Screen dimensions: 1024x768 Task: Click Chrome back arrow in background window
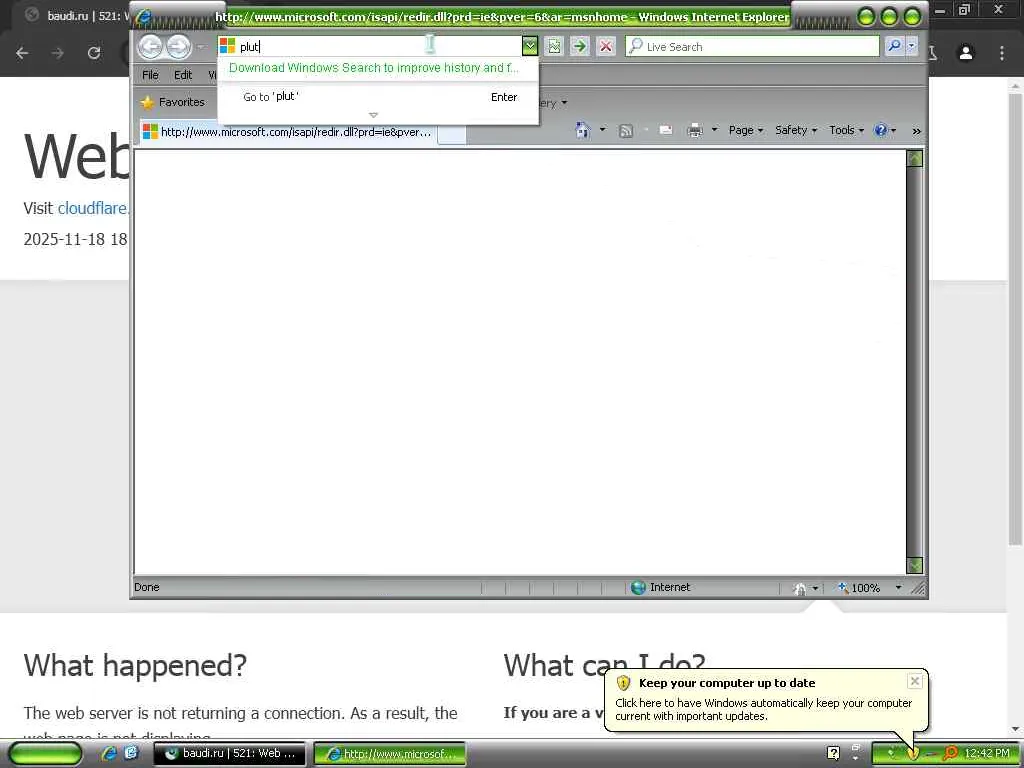[22, 53]
